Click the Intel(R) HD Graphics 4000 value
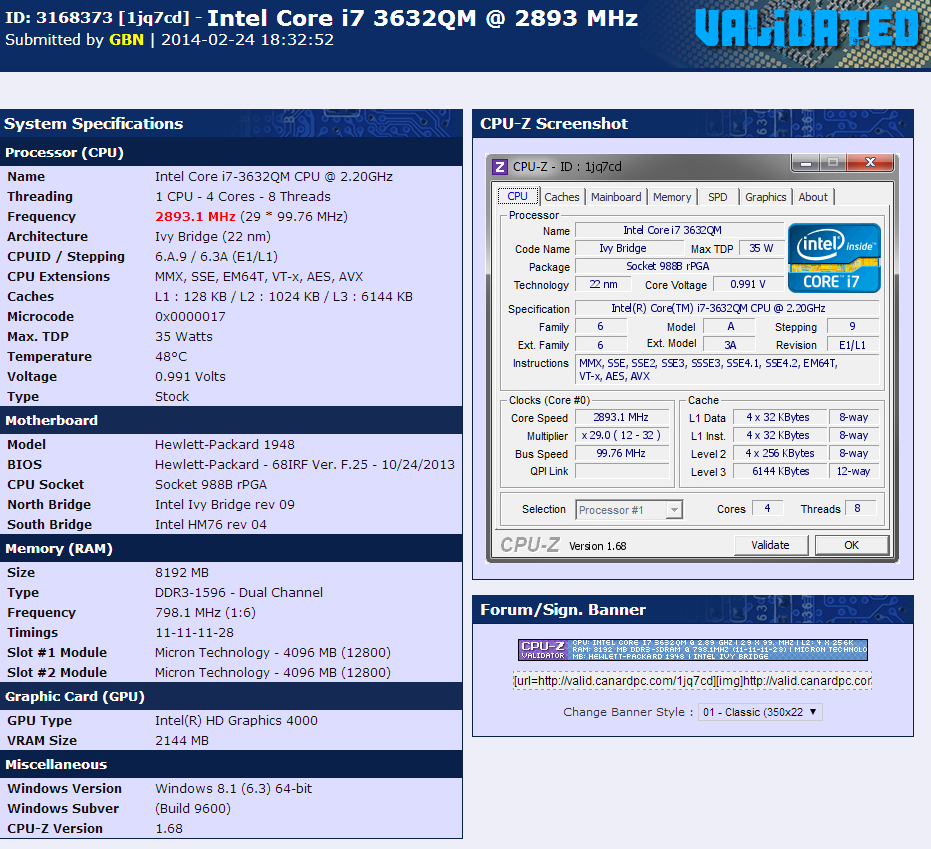931x849 pixels. click(x=236, y=721)
